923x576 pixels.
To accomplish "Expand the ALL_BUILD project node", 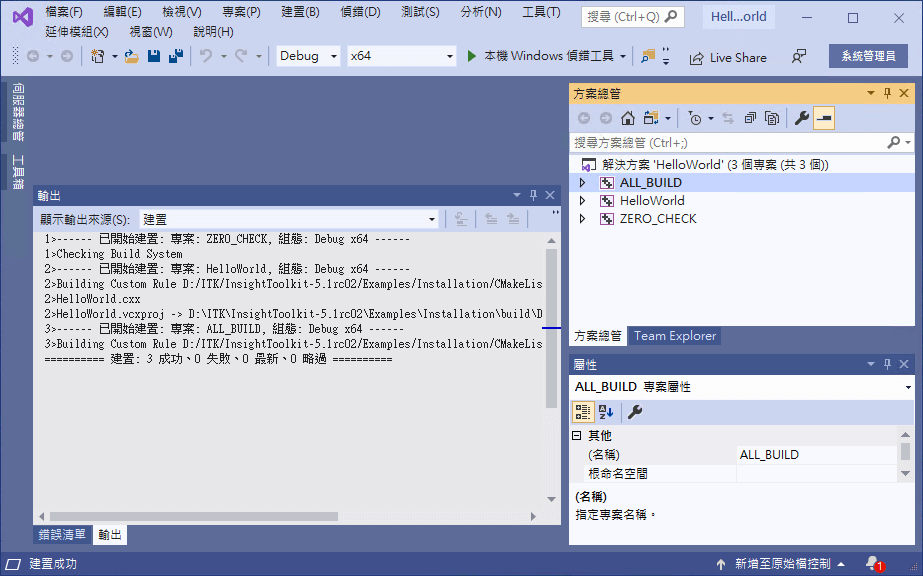I will coord(582,183).
